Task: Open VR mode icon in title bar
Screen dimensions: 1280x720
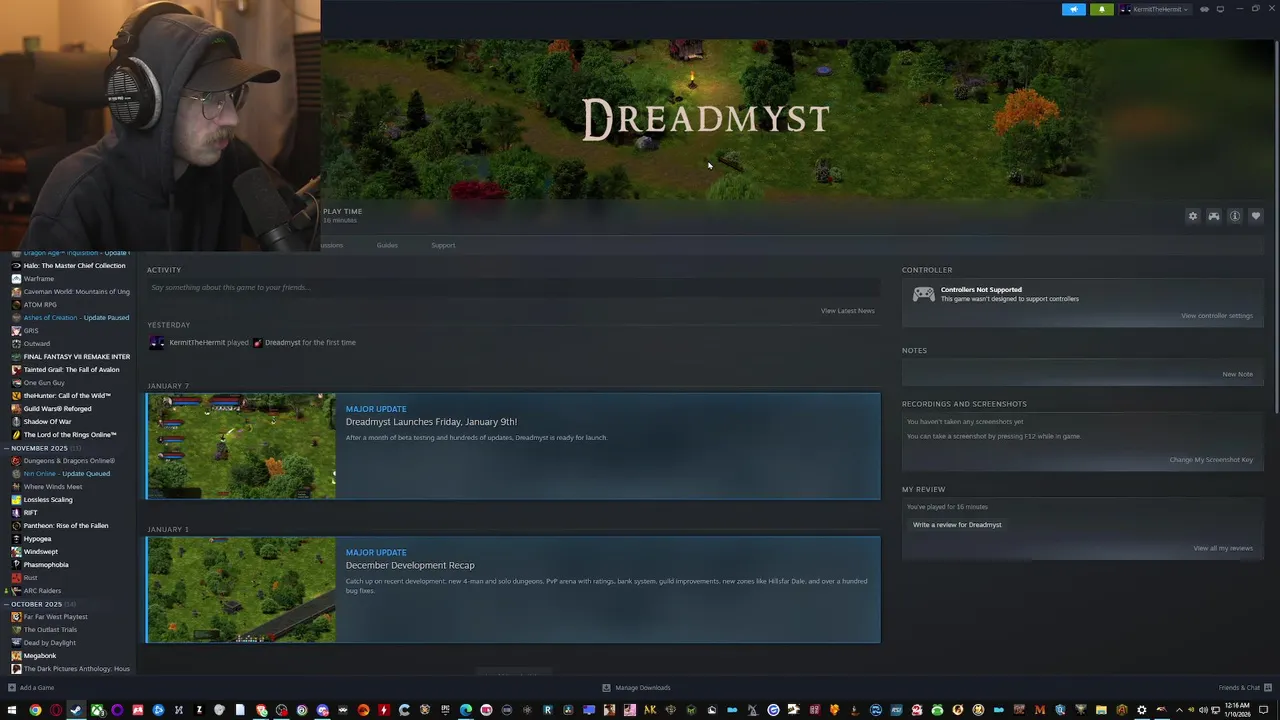Action: pos(1204,9)
